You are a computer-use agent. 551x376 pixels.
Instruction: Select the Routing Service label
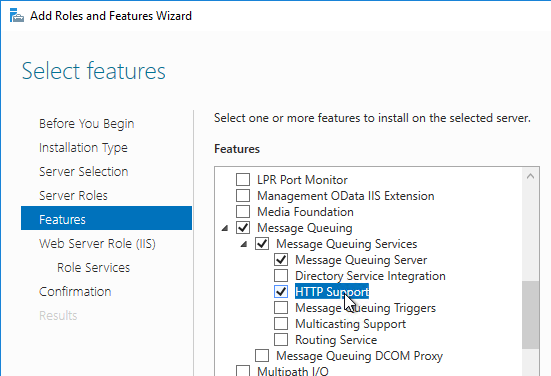(336, 340)
